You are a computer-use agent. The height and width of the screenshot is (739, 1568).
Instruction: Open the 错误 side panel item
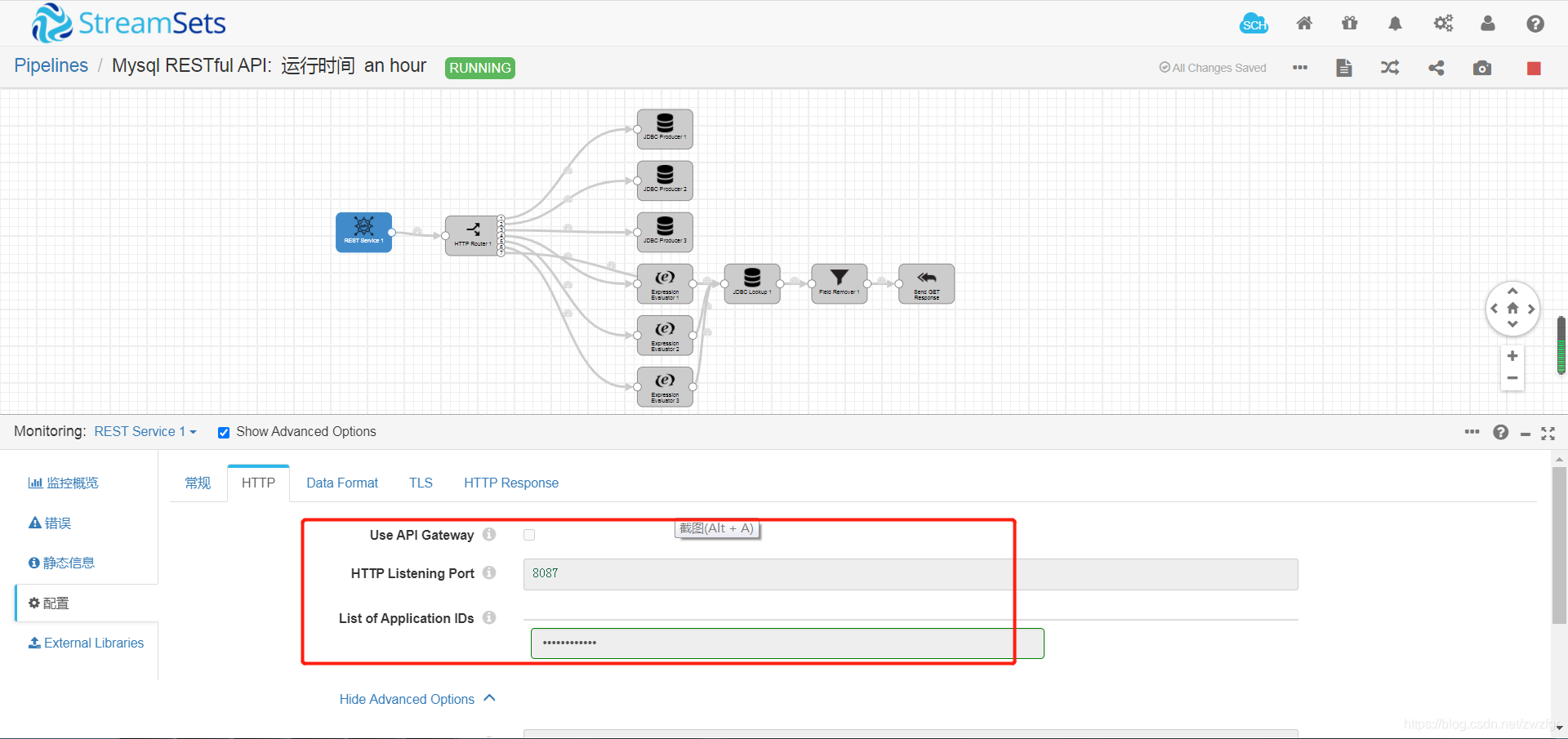click(x=50, y=523)
